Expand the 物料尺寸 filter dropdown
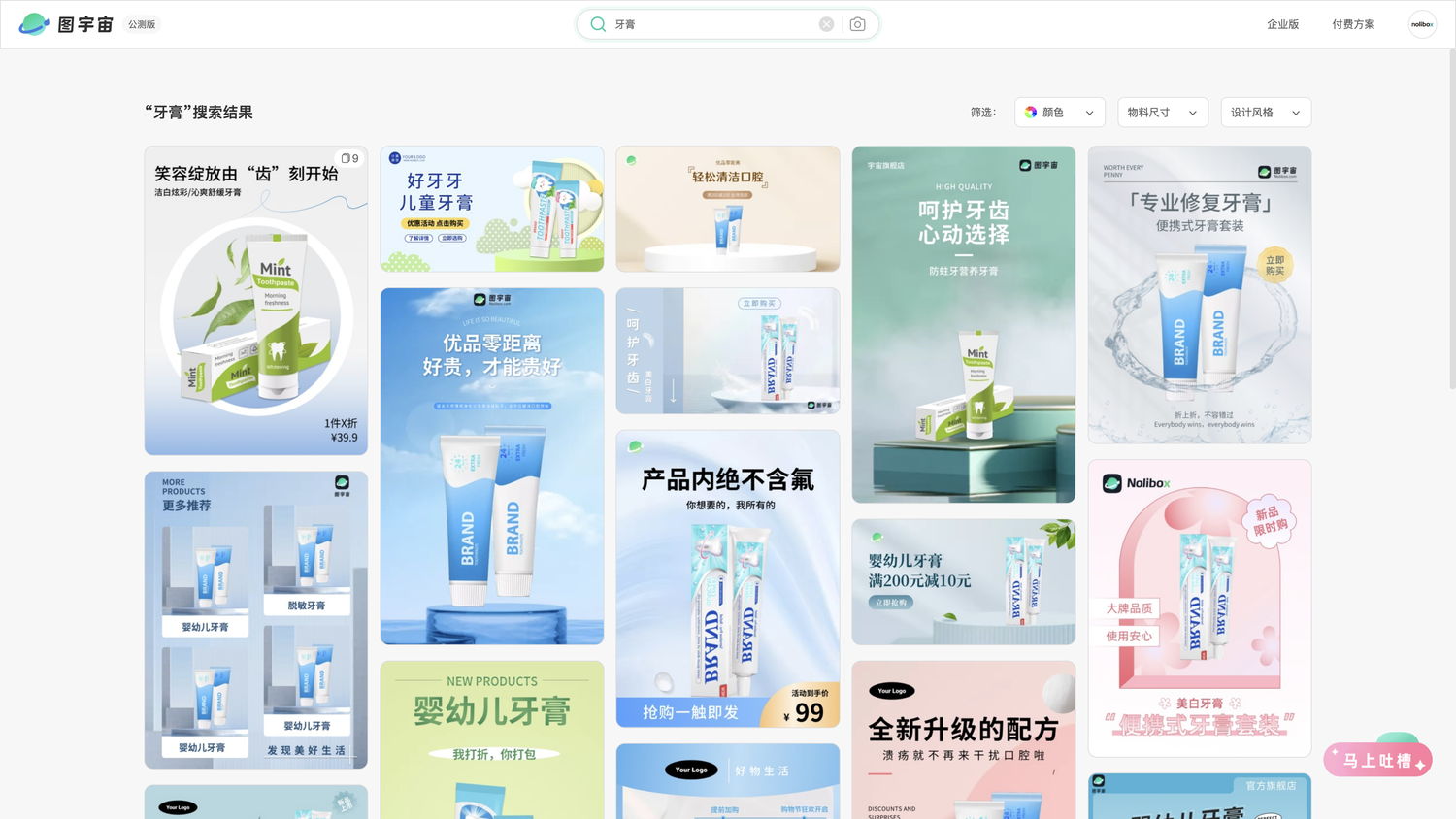 click(1162, 113)
